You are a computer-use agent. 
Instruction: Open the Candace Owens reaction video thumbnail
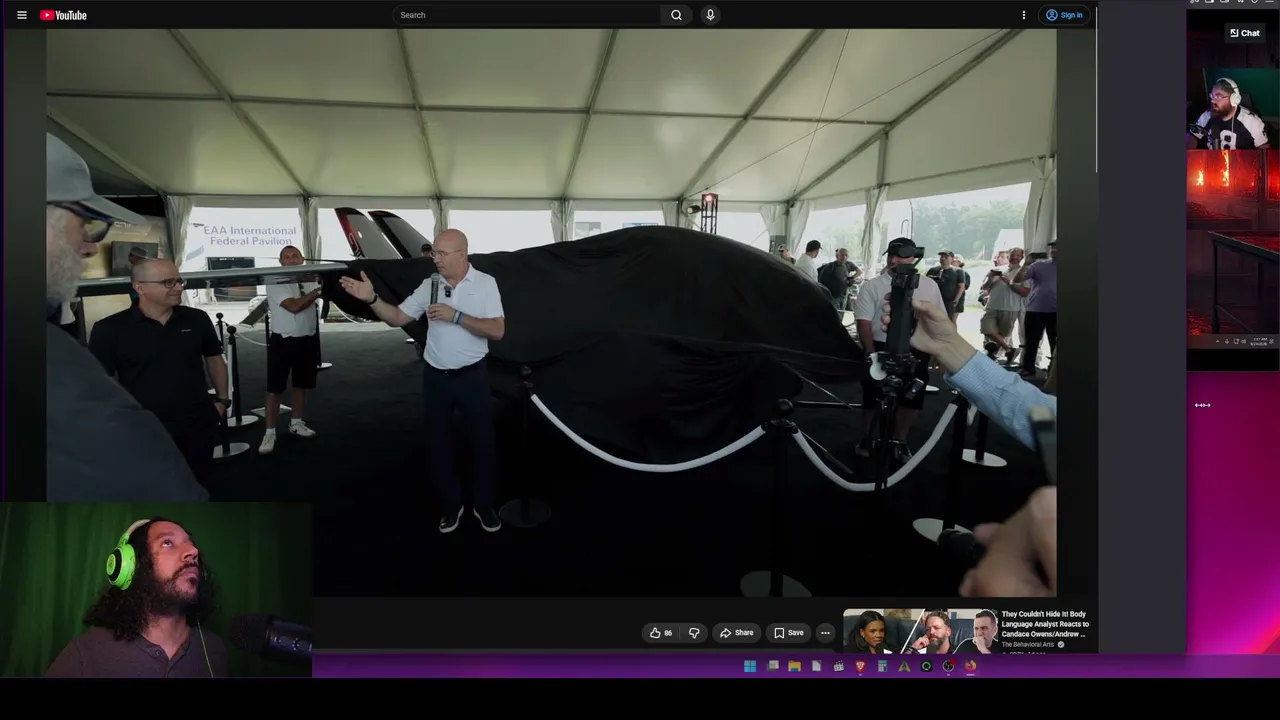[x=920, y=631]
